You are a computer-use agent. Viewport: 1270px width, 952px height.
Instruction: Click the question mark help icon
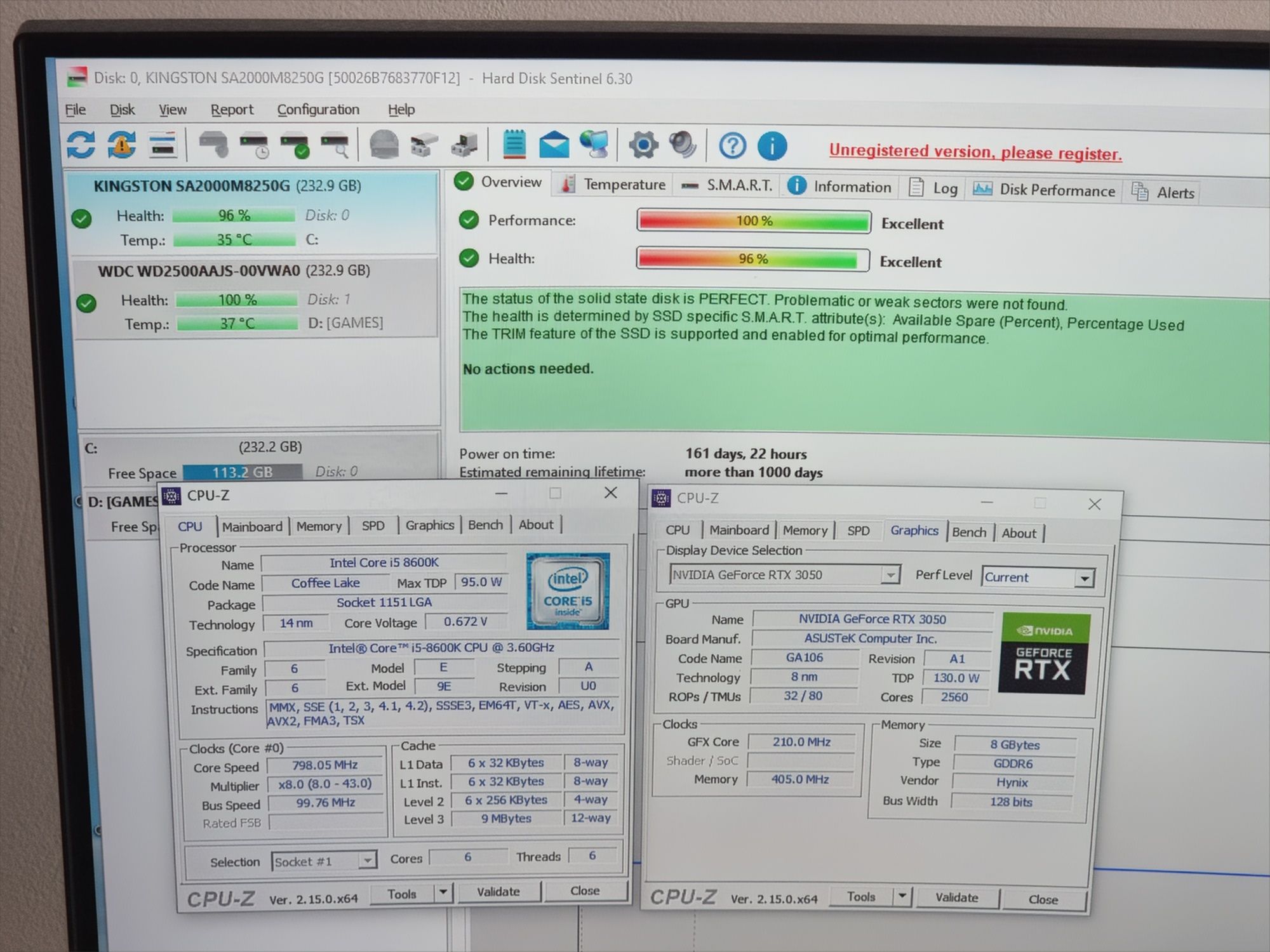(732, 146)
